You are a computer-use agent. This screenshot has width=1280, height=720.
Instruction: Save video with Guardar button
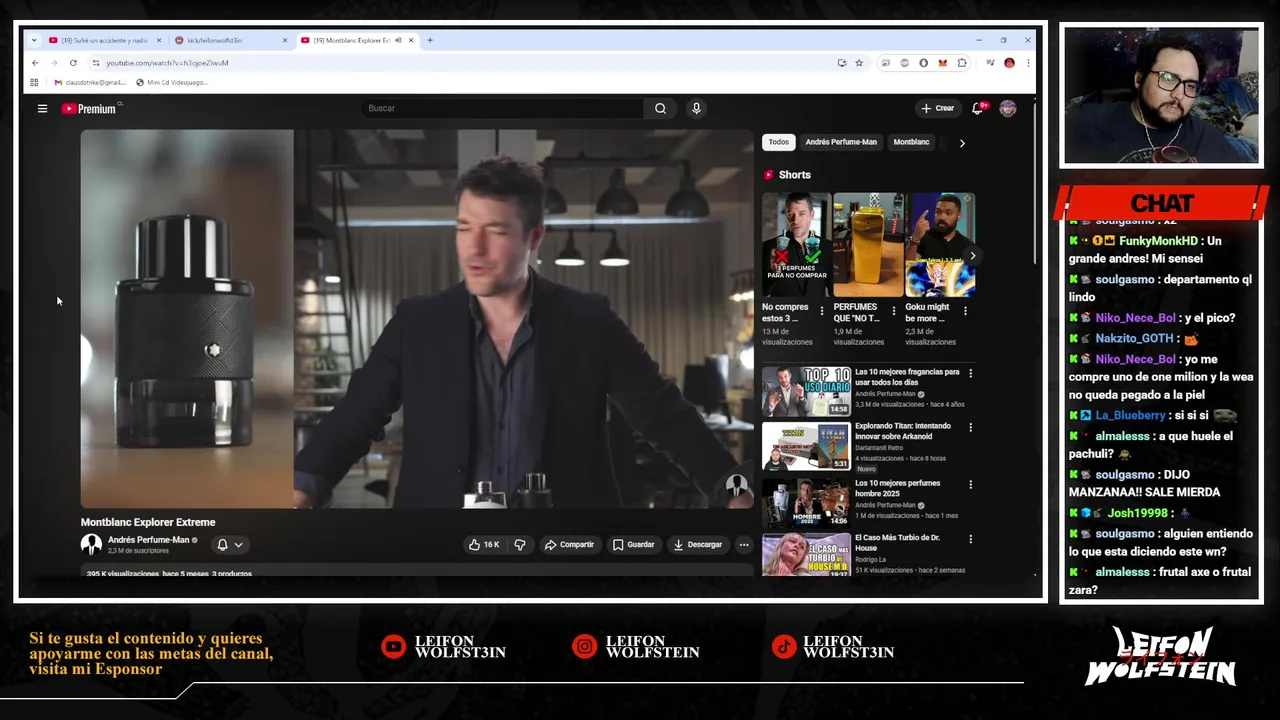point(633,545)
